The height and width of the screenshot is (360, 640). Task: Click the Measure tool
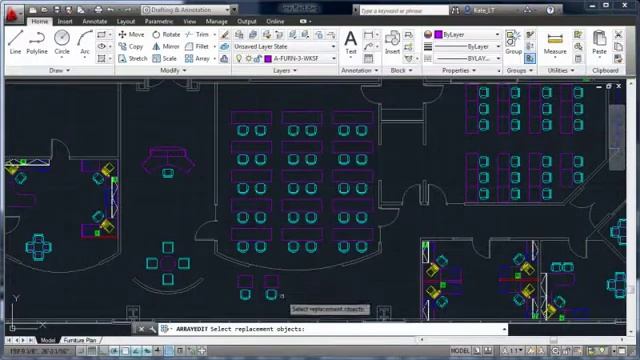coord(555,44)
